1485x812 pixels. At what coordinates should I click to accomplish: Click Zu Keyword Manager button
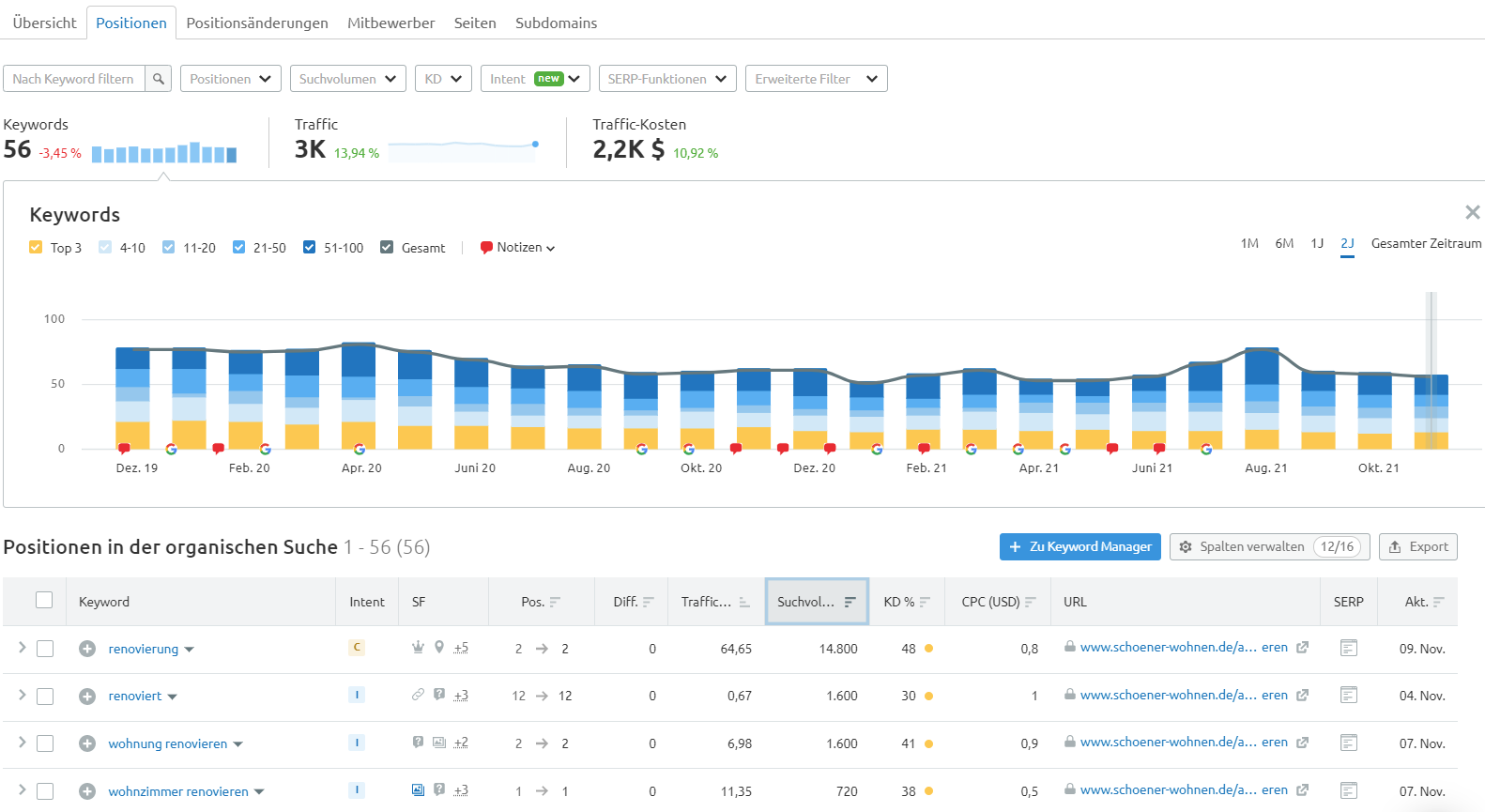coord(1080,546)
